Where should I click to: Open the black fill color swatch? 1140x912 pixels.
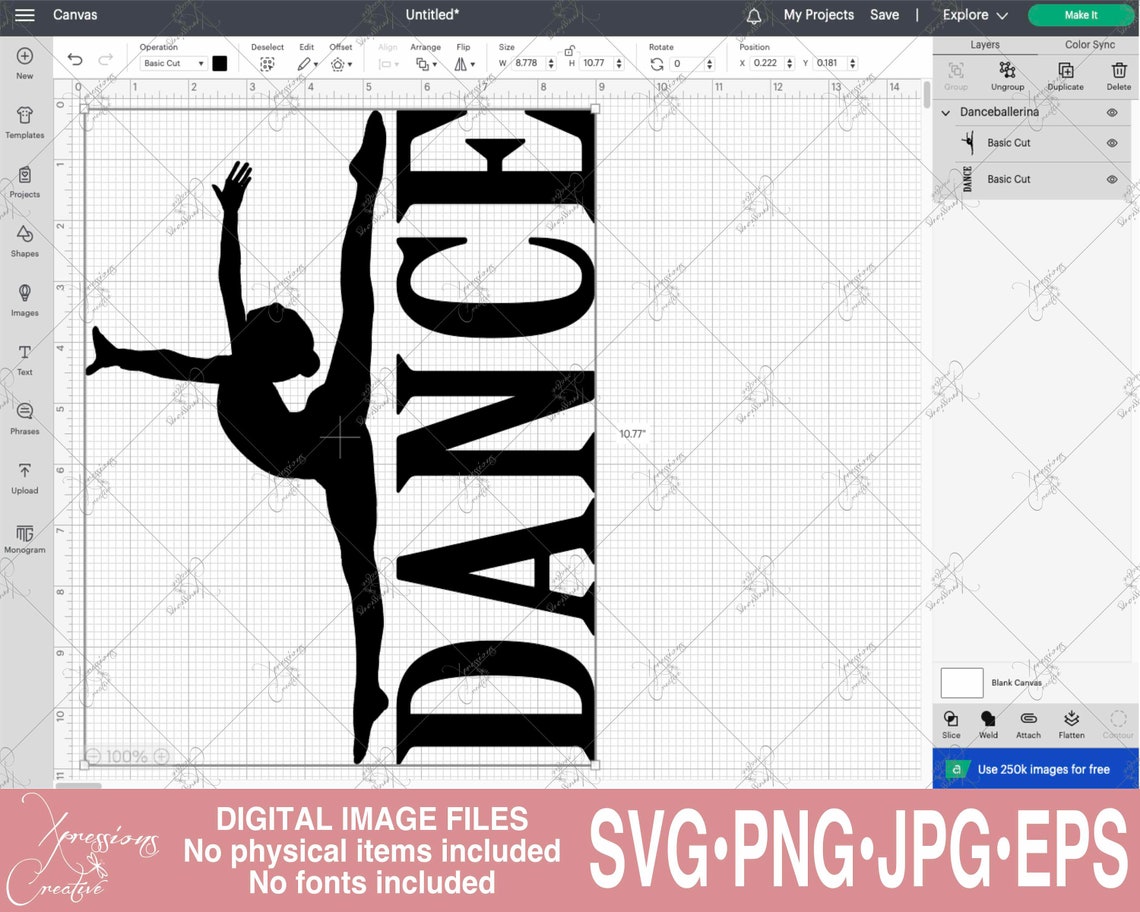click(x=219, y=62)
